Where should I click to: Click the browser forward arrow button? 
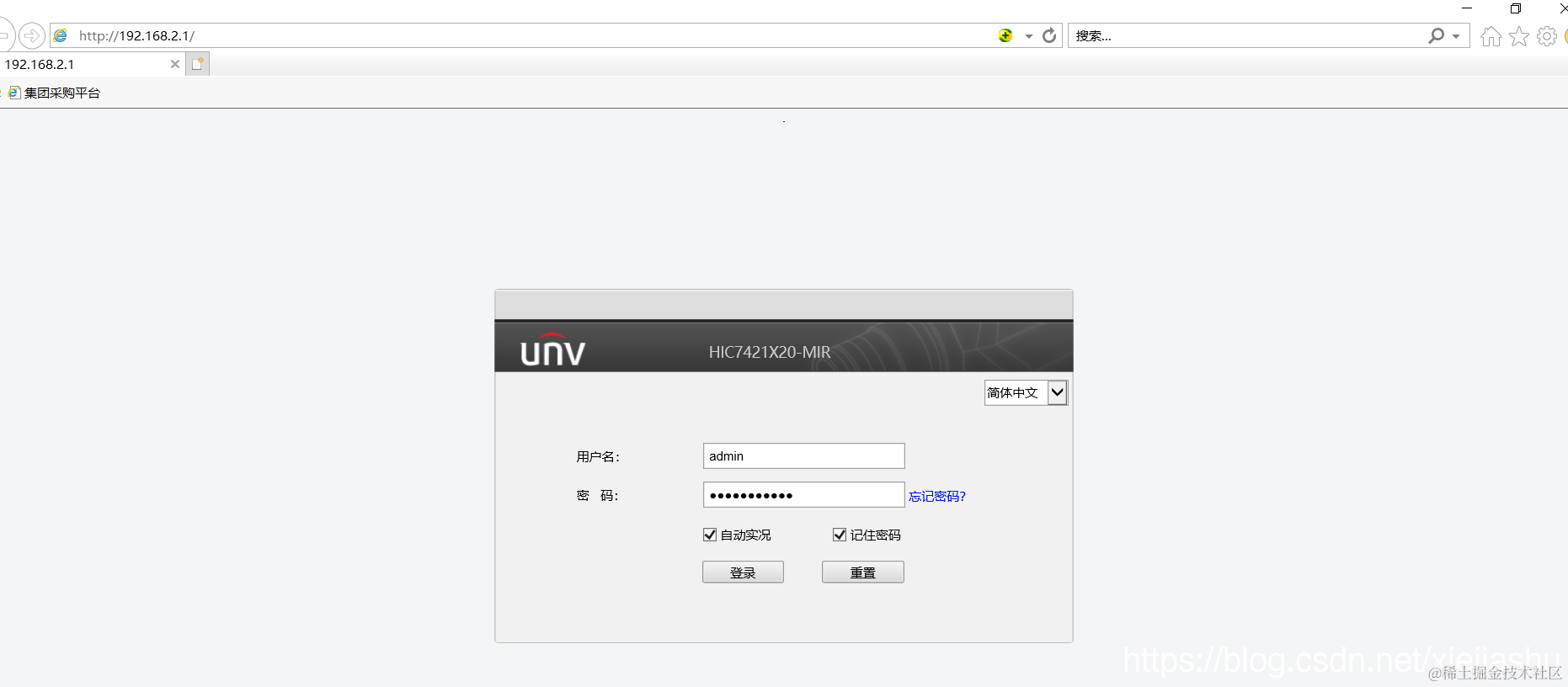pos(31,35)
